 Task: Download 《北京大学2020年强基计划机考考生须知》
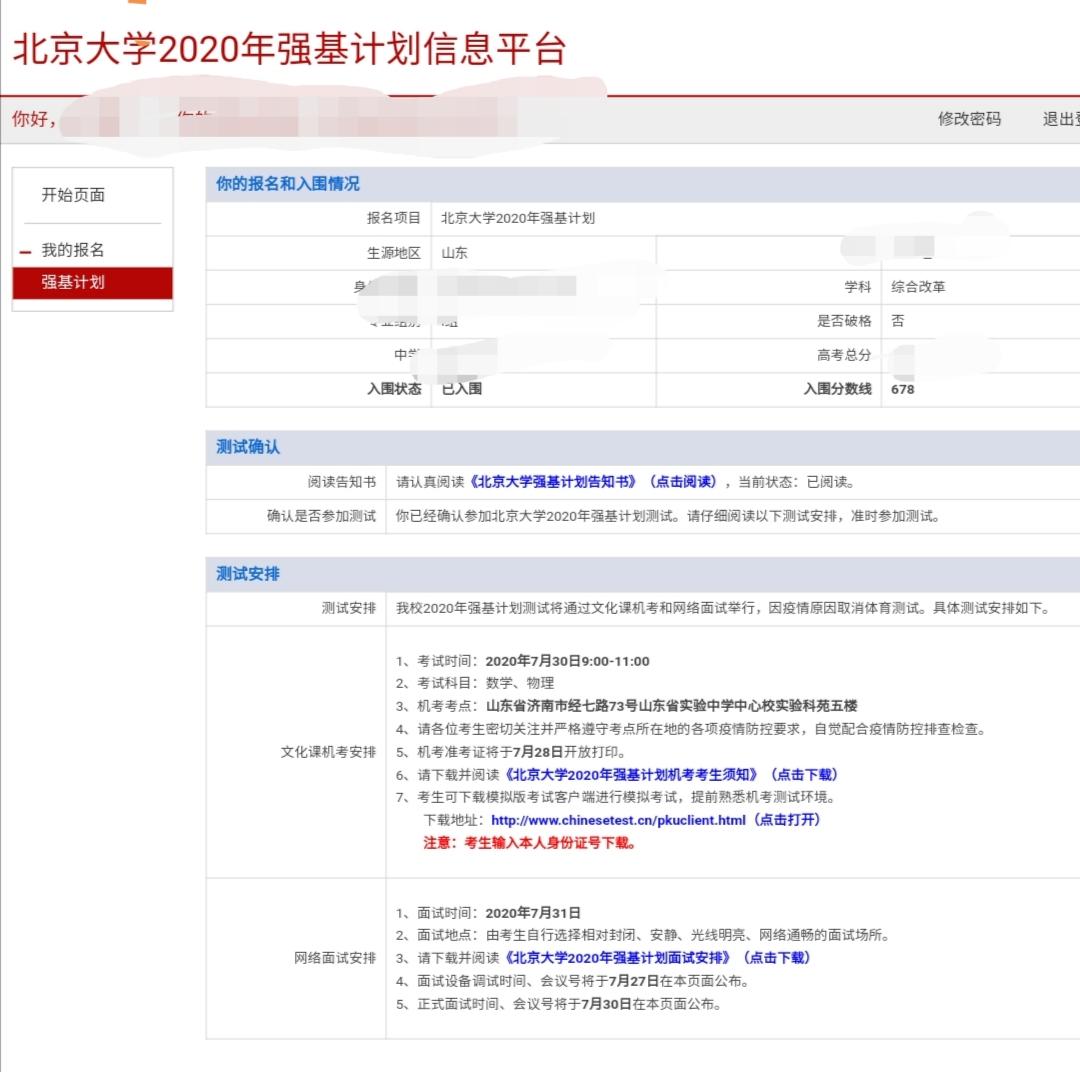click(671, 775)
